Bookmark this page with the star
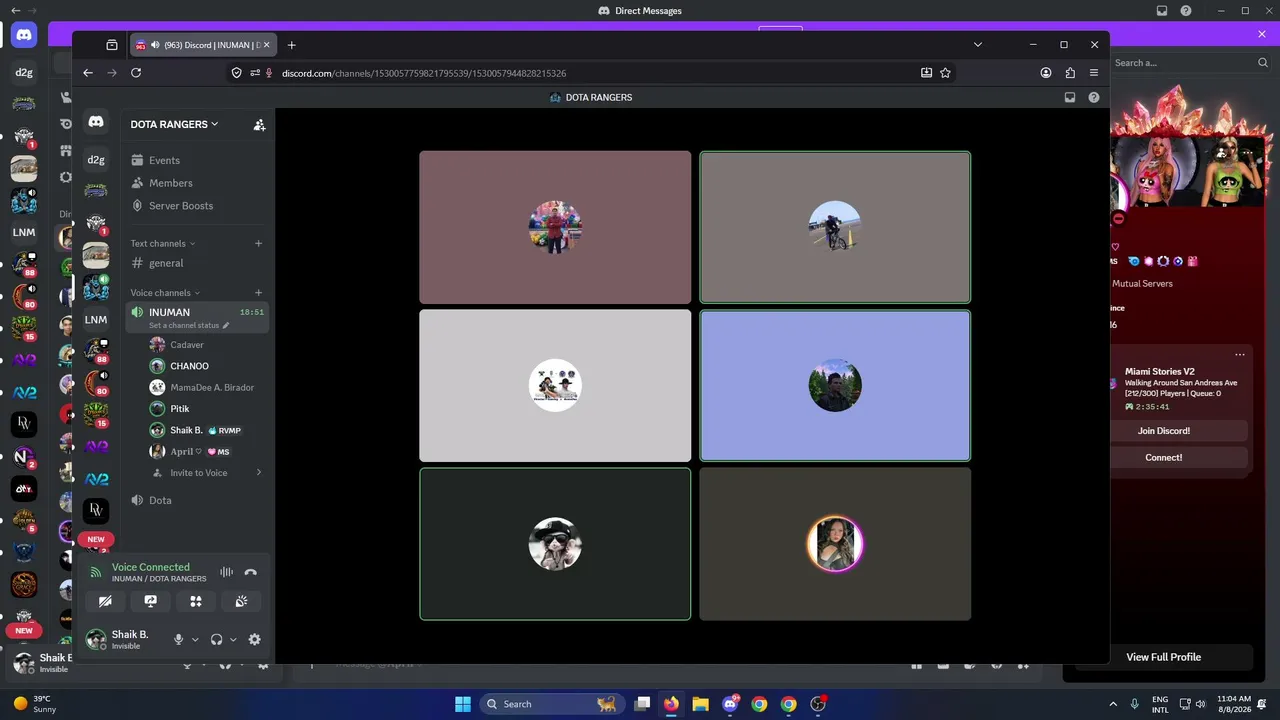1280x720 pixels. click(945, 73)
